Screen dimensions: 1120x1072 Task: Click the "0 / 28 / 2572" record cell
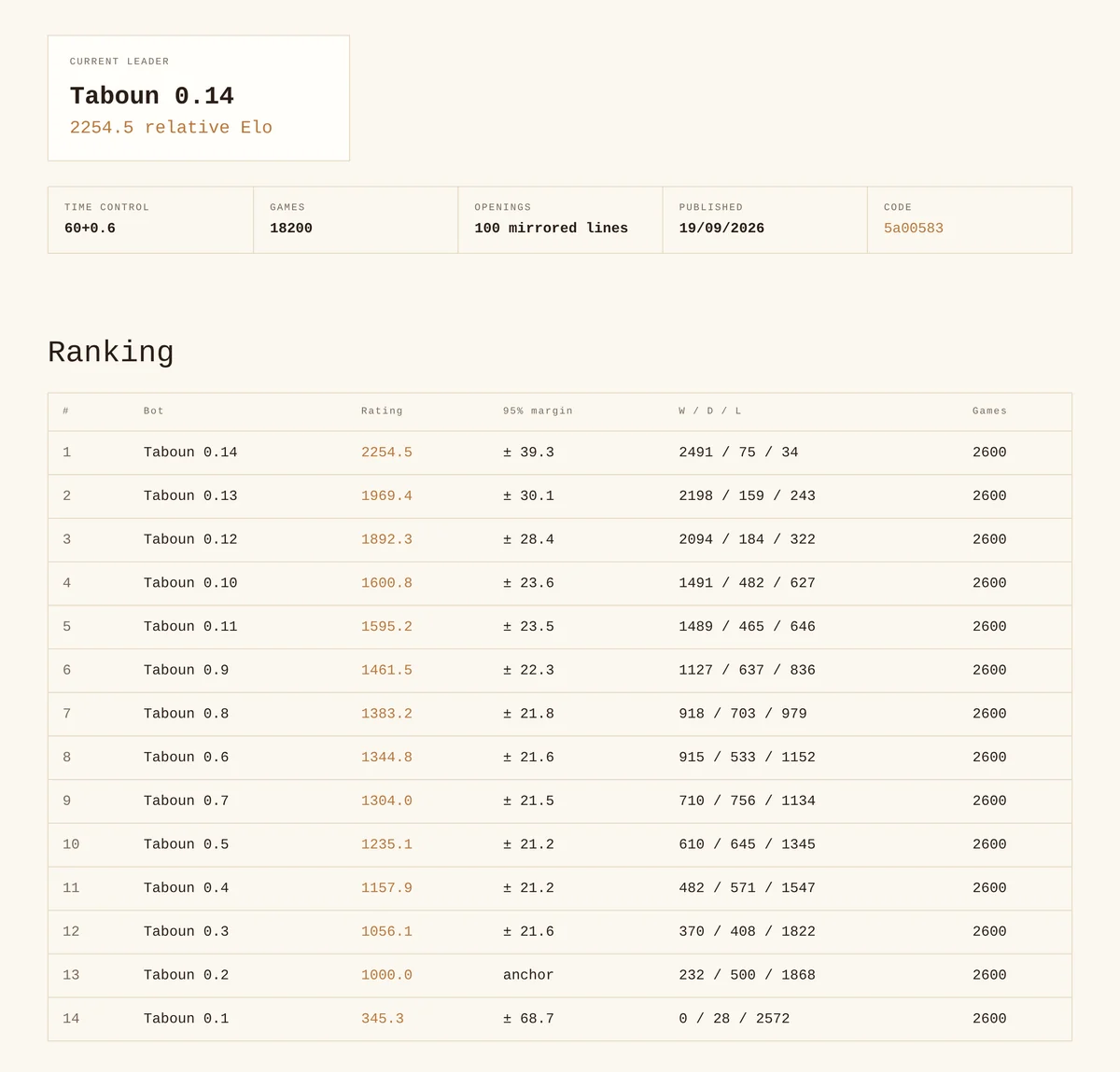tap(735, 1019)
